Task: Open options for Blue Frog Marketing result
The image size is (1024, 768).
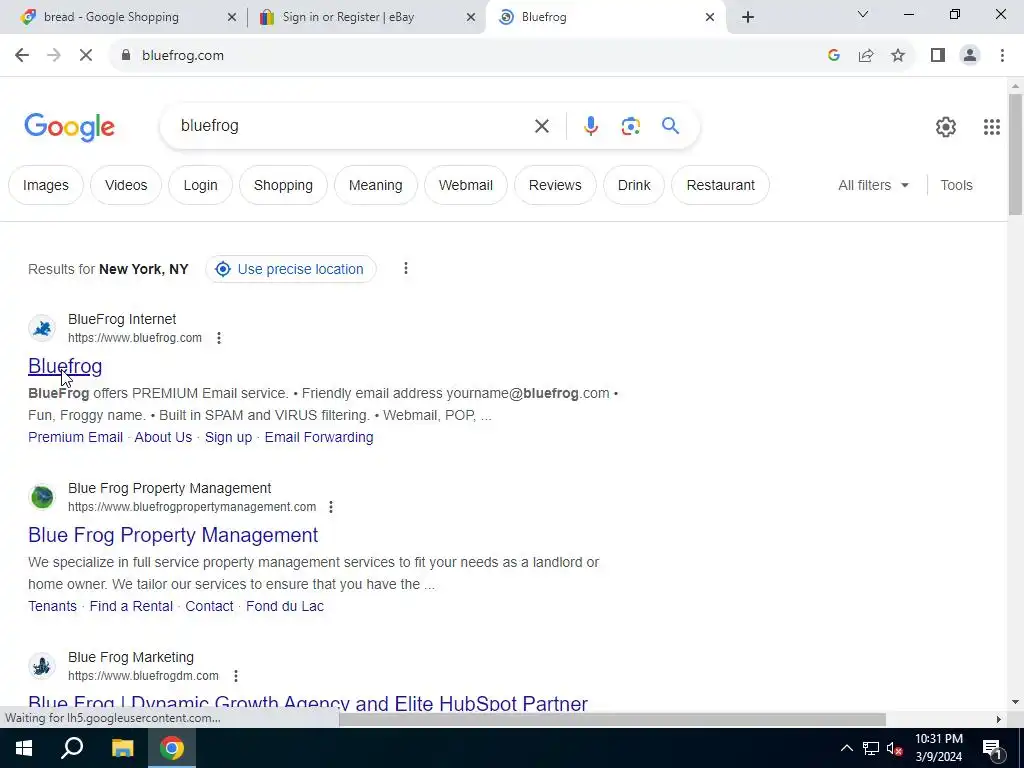Action: pyautogui.click(x=236, y=676)
